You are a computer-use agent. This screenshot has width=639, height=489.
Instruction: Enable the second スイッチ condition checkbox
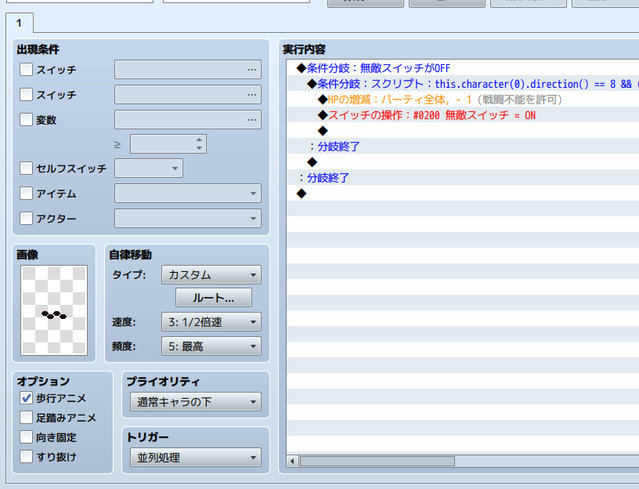[x=26, y=95]
